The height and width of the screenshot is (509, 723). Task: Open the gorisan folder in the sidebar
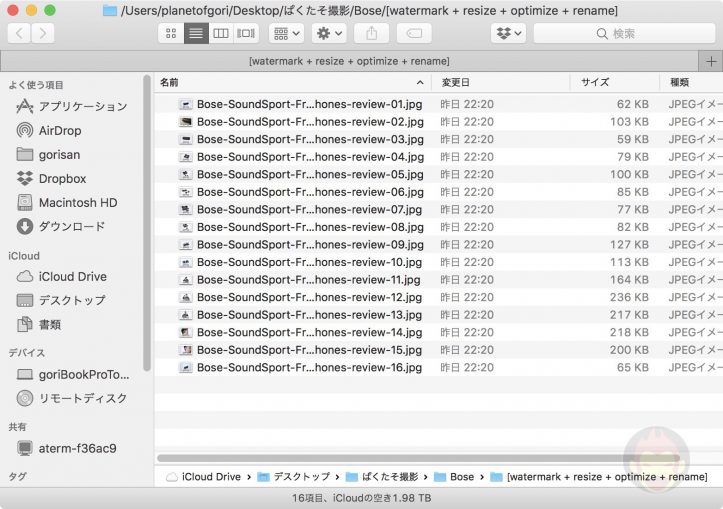tap(48, 154)
